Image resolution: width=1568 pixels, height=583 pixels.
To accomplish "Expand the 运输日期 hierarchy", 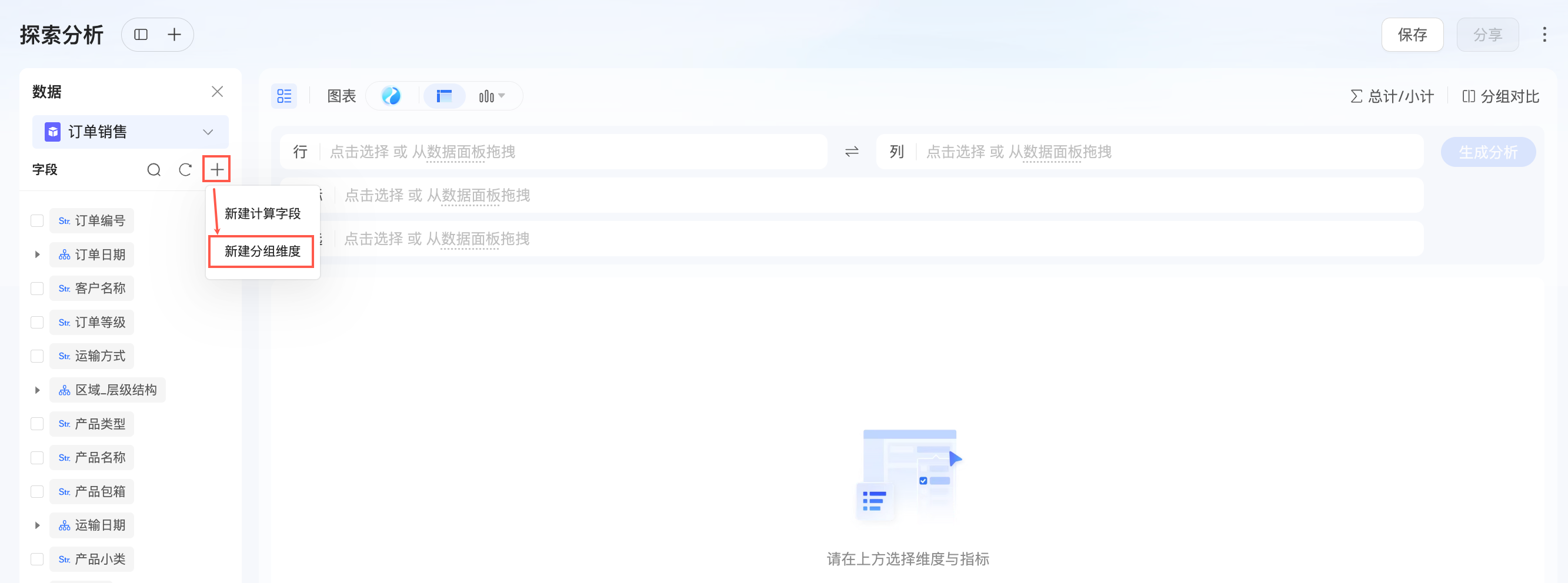I will pos(37,525).
